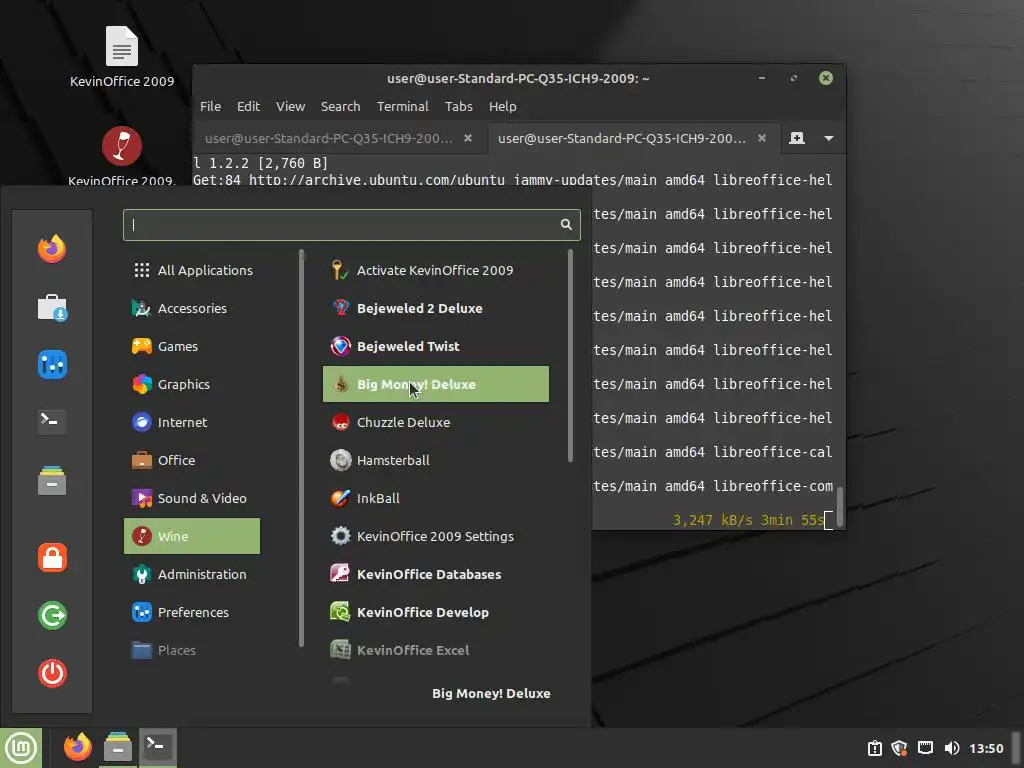The width and height of the screenshot is (1024, 768).
Task: Select the Places category
Action: pyautogui.click(x=192, y=650)
